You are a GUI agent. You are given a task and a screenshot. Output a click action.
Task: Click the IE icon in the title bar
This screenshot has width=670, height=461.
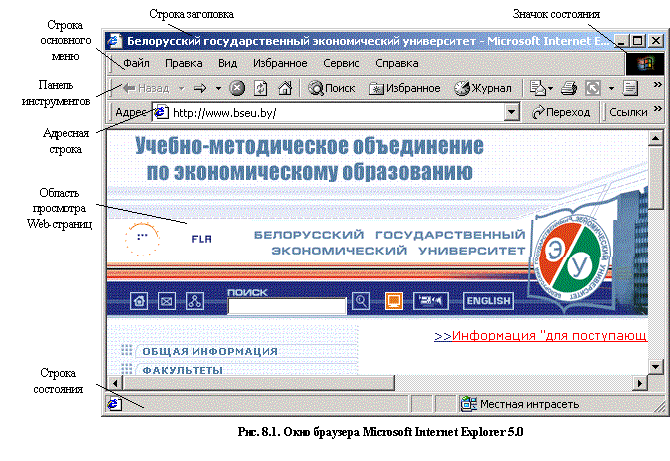(115, 41)
